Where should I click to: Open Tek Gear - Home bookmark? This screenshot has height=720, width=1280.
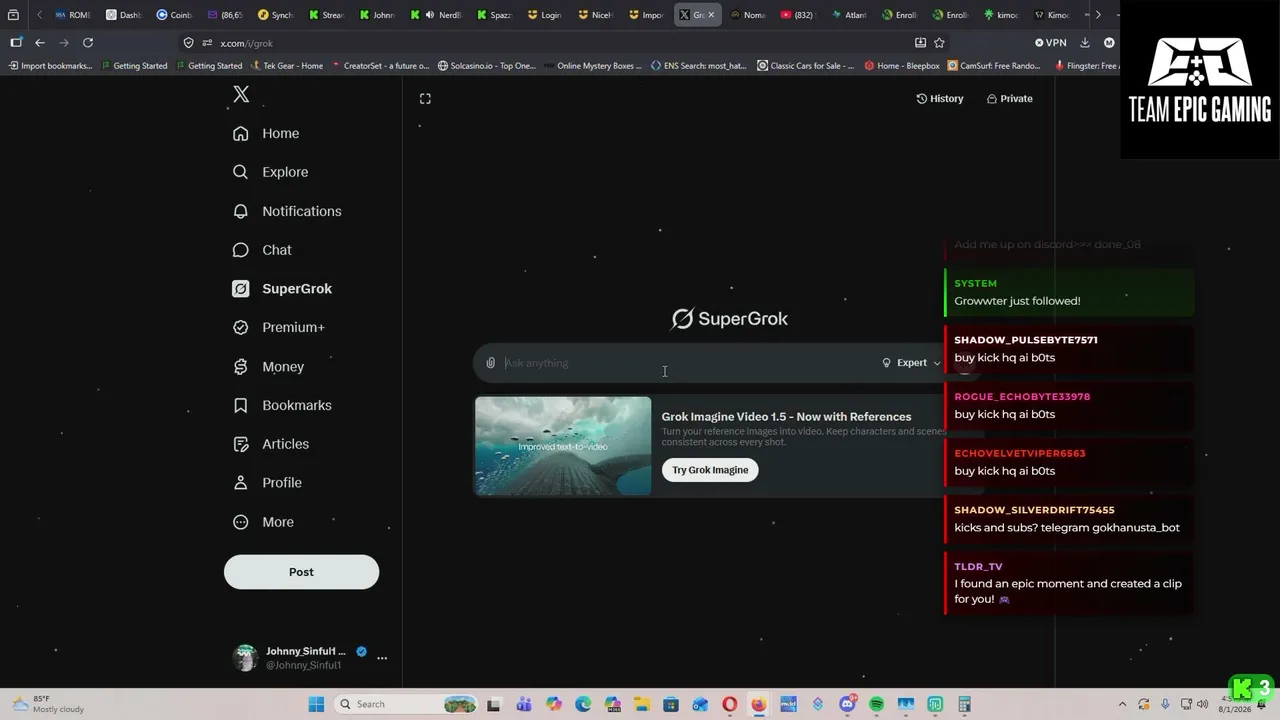[286, 66]
